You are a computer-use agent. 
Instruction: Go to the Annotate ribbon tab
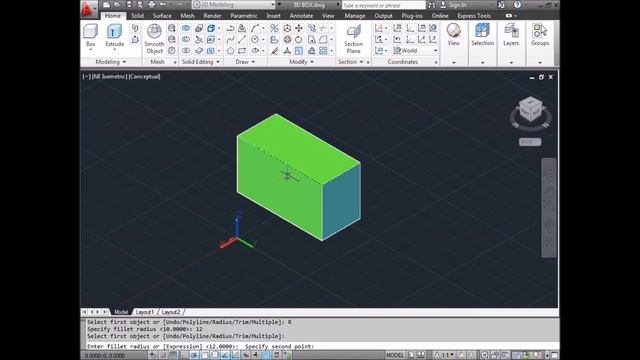point(301,16)
